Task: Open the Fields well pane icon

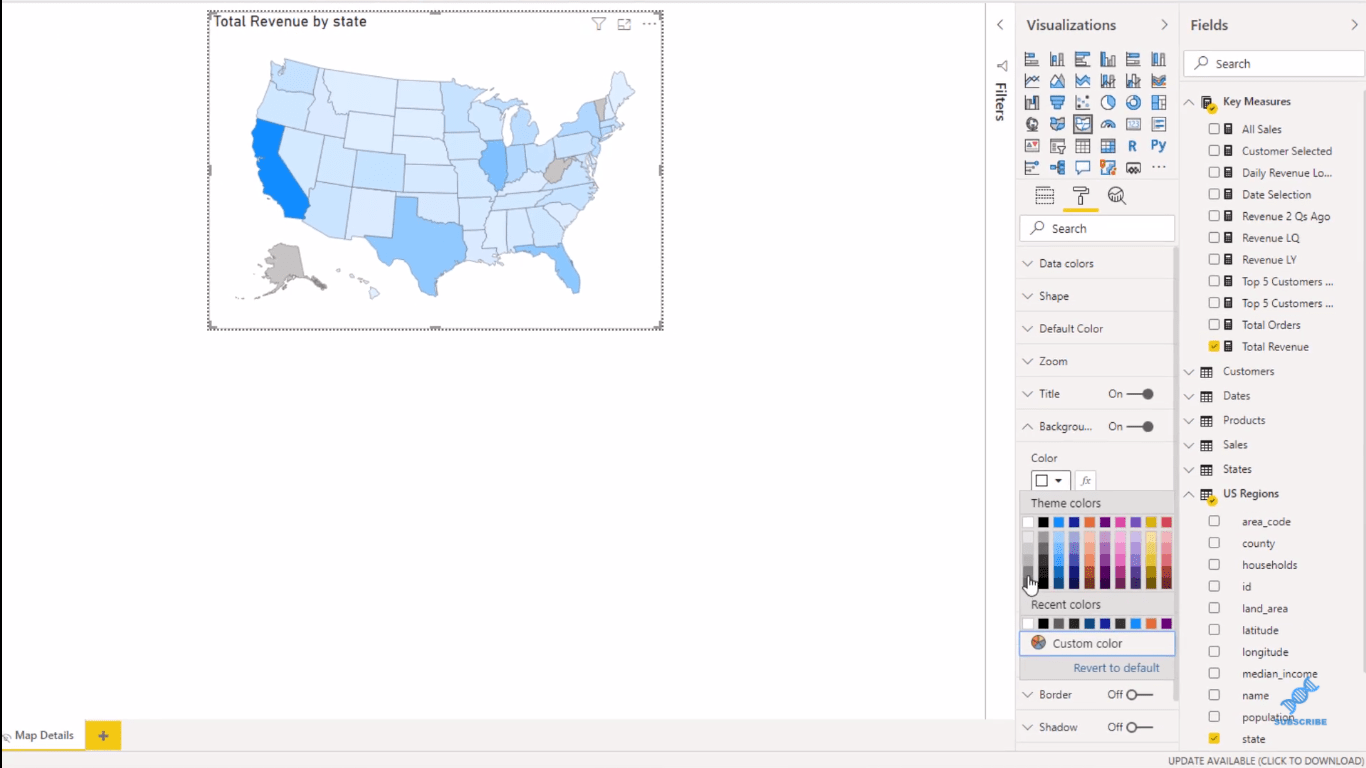Action: click(x=1044, y=196)
